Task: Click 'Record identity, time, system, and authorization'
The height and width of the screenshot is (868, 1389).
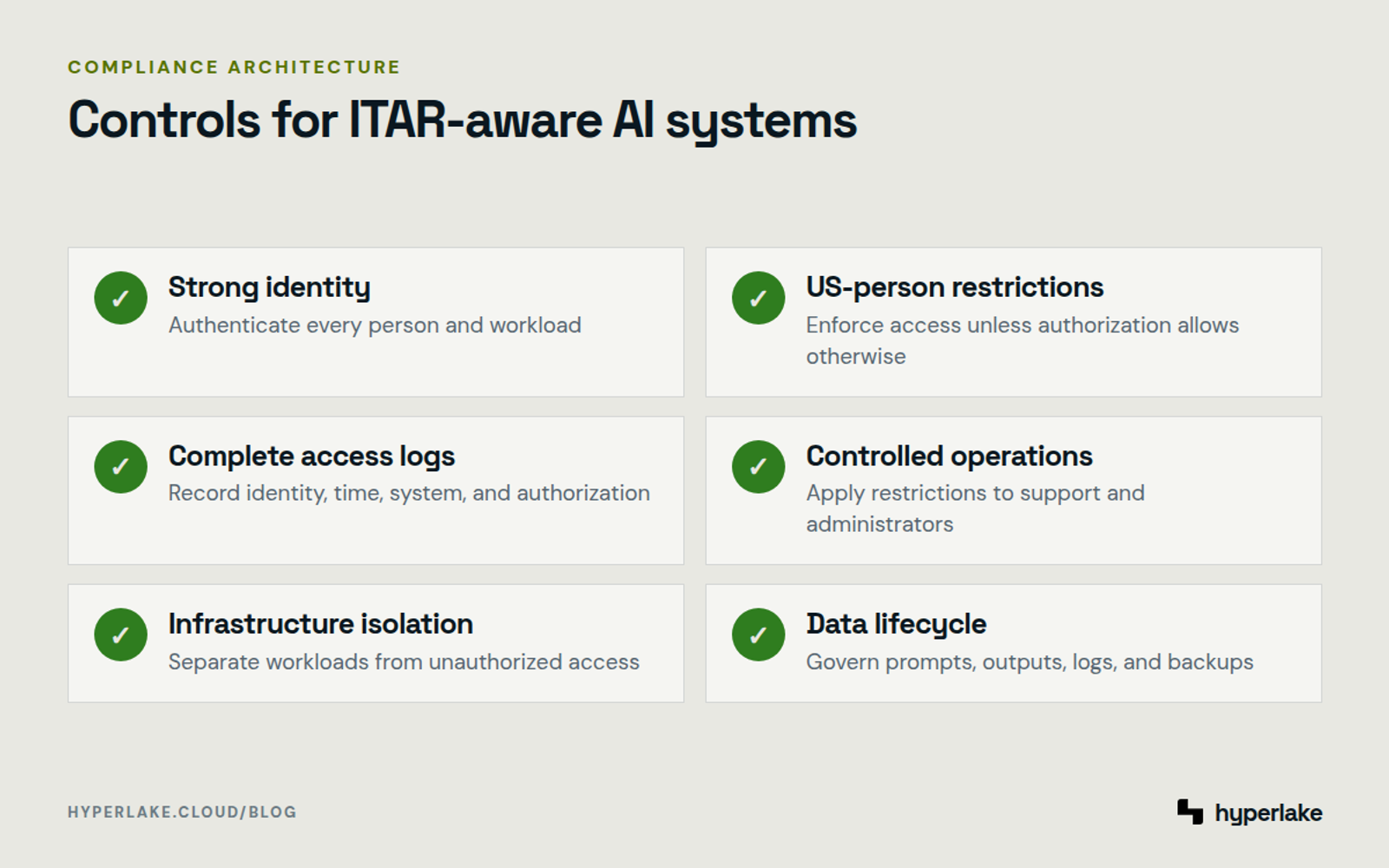Action: coord(409,493)
